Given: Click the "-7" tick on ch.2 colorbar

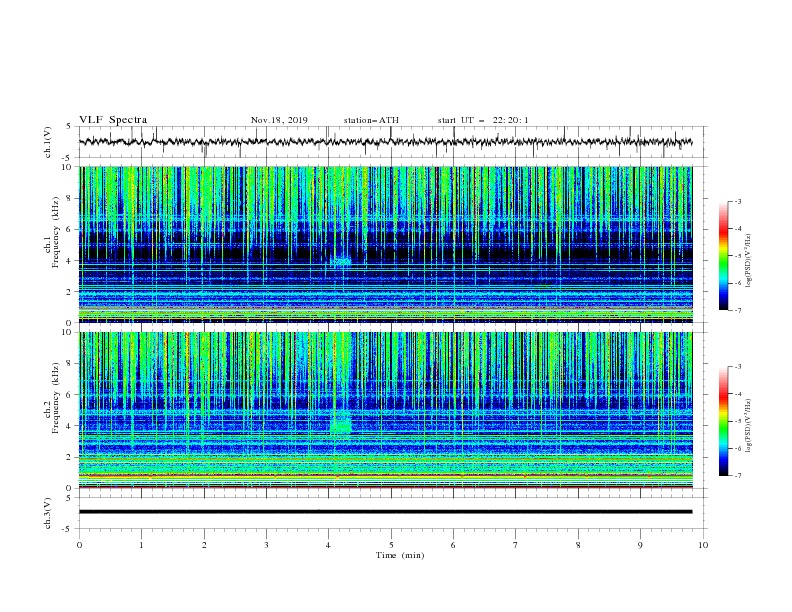Looking at the screenshot, I should point(737,476).
